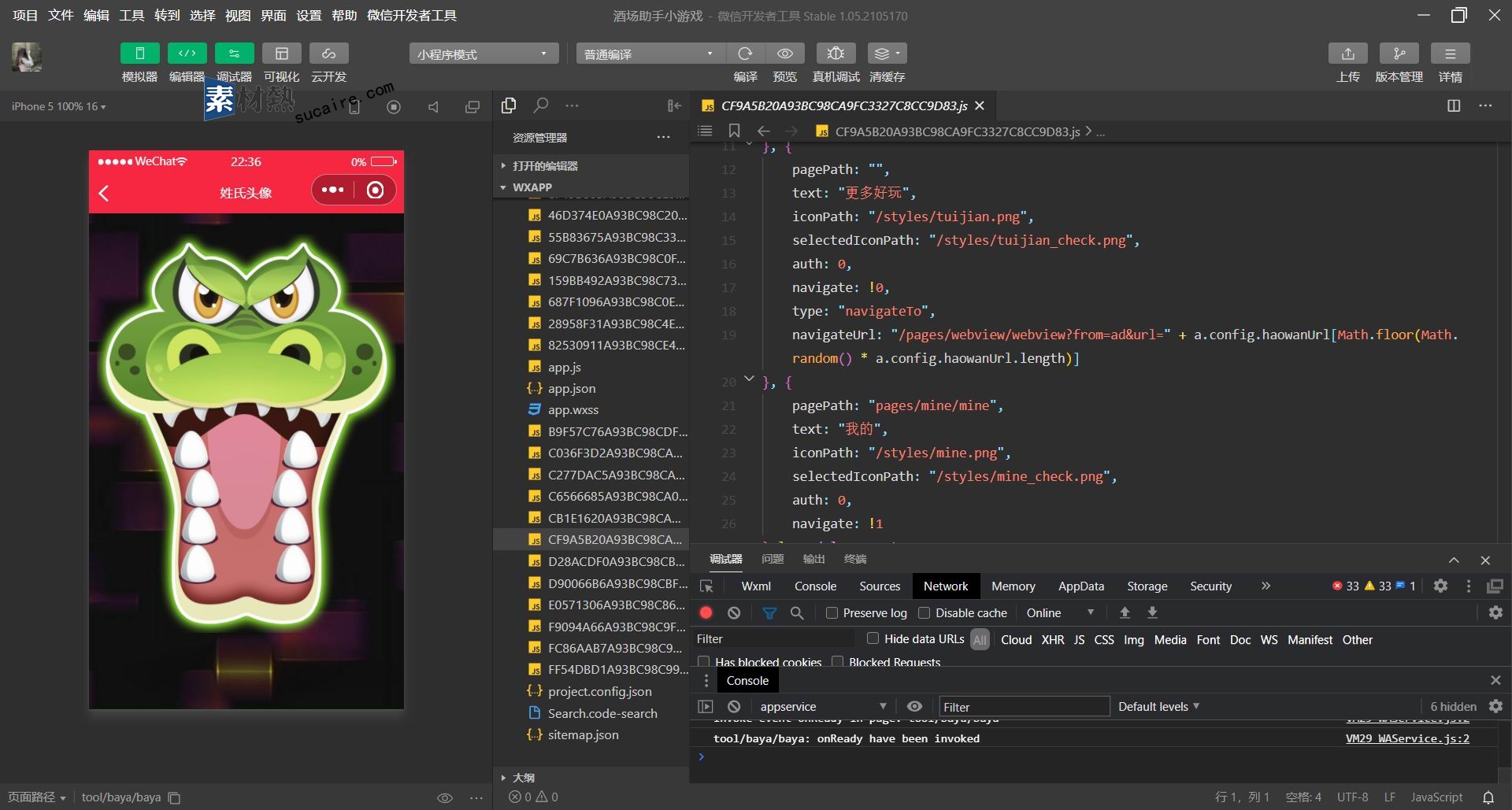Open appservice context dropdown
Viewport: 1512px width, 810px height.
click(823, 707)
